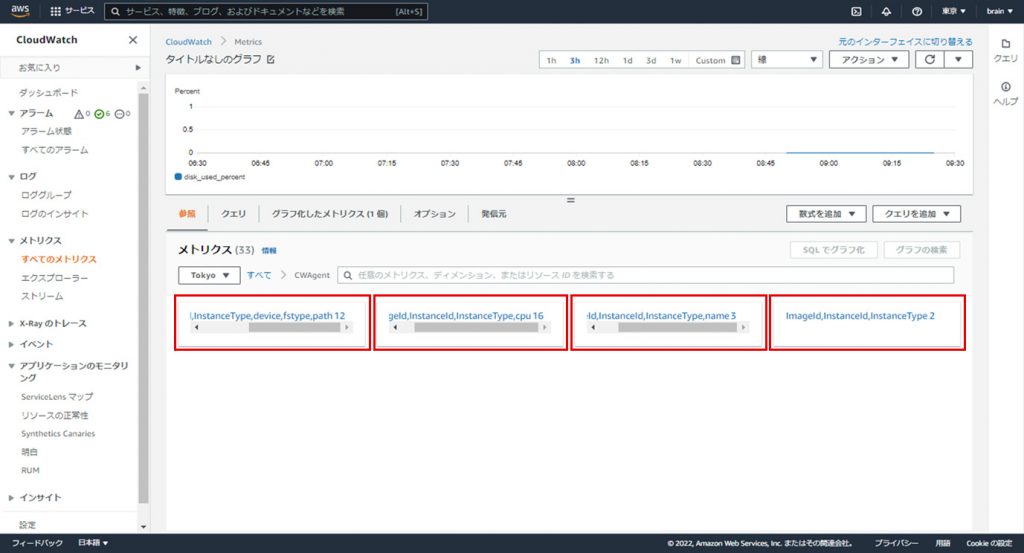This screenshot has width=1024, height=553.
Task: Switch to the オプション tab
Action: 434,213
